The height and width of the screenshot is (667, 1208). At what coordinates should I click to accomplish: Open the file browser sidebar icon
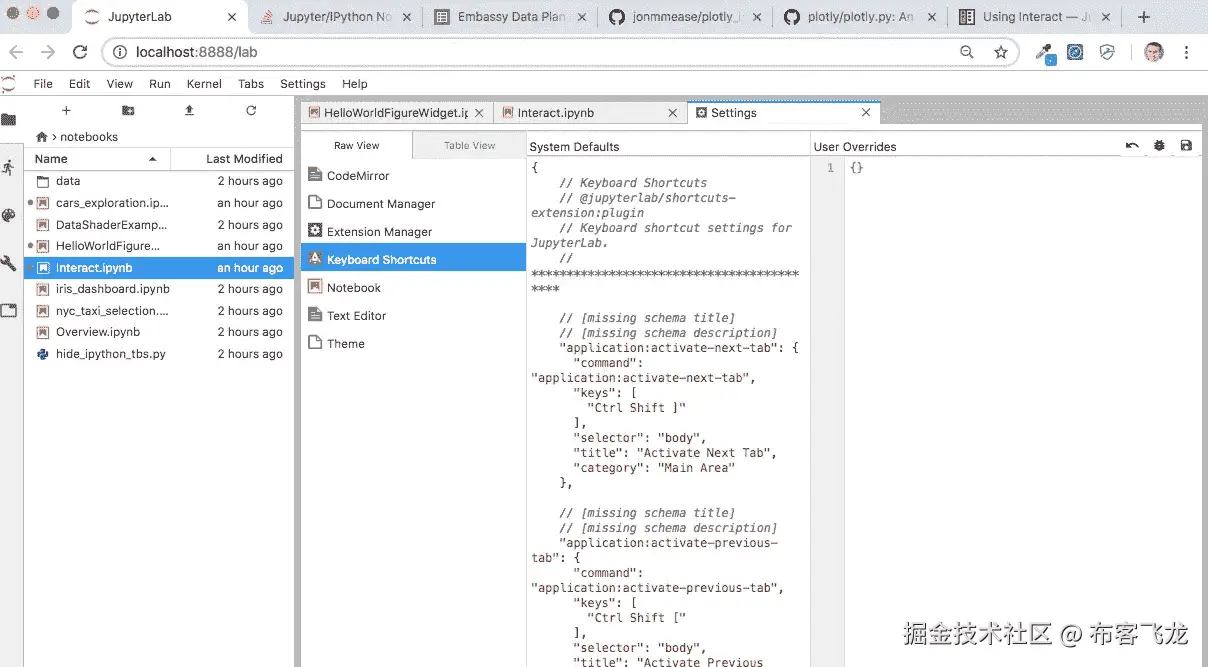8,119
